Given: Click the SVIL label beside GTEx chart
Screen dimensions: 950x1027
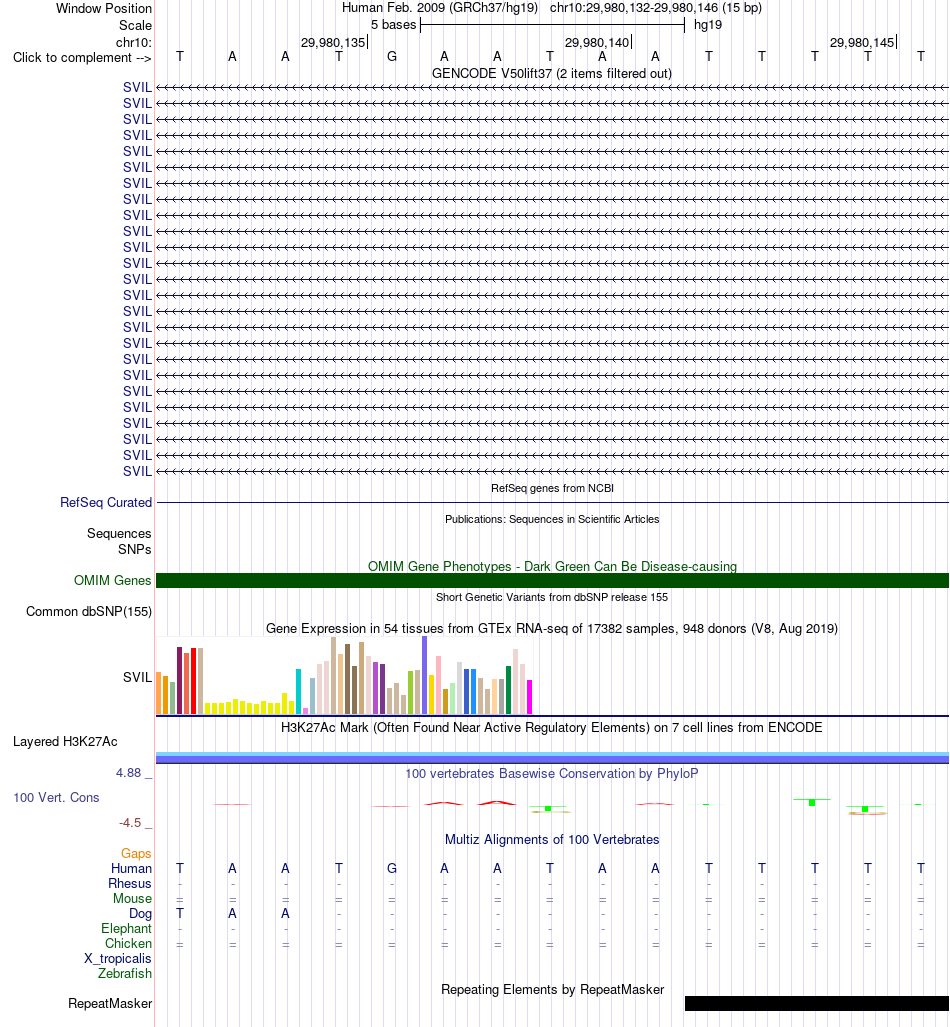Looking at the screenshot, I should (x=137, y=677).
